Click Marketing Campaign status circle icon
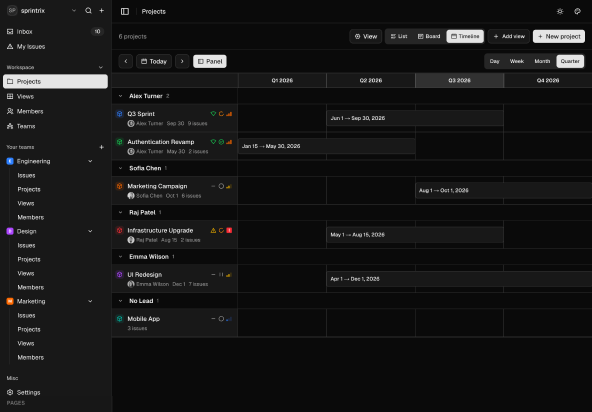The height and width of the screenshot is (412, 592). 221,186
